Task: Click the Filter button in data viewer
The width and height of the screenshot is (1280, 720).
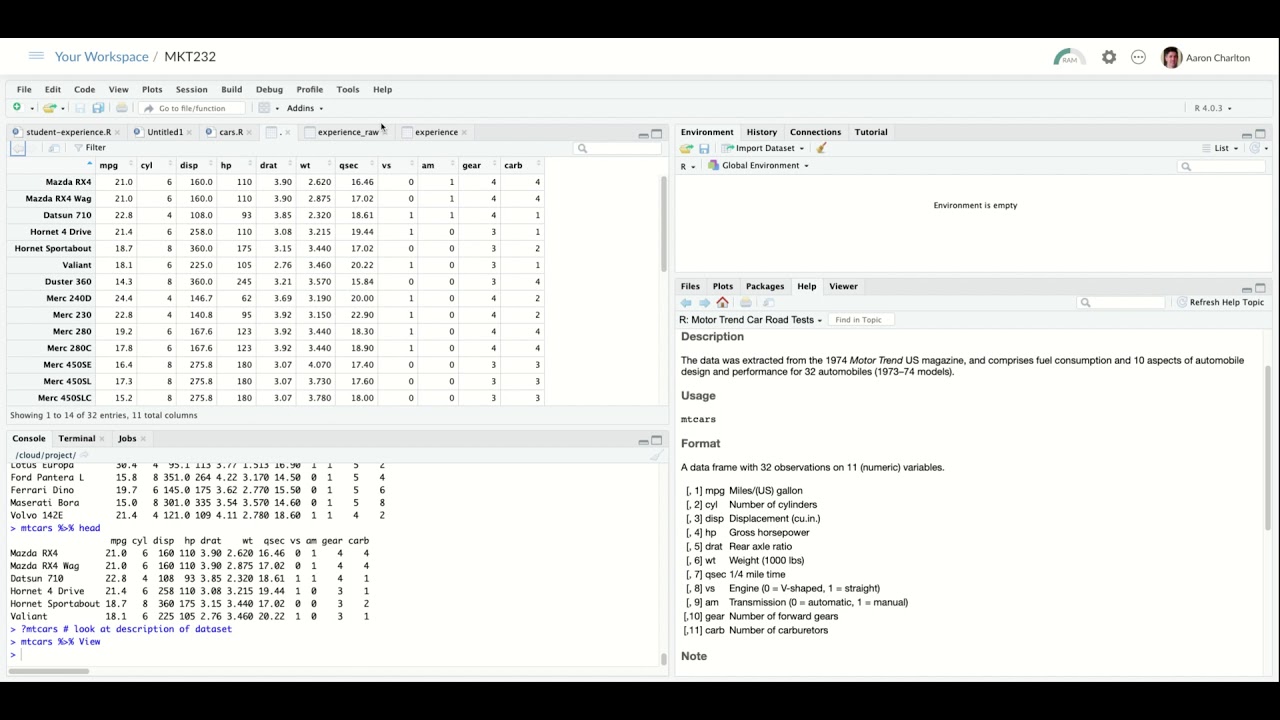Action: (89, 148)
